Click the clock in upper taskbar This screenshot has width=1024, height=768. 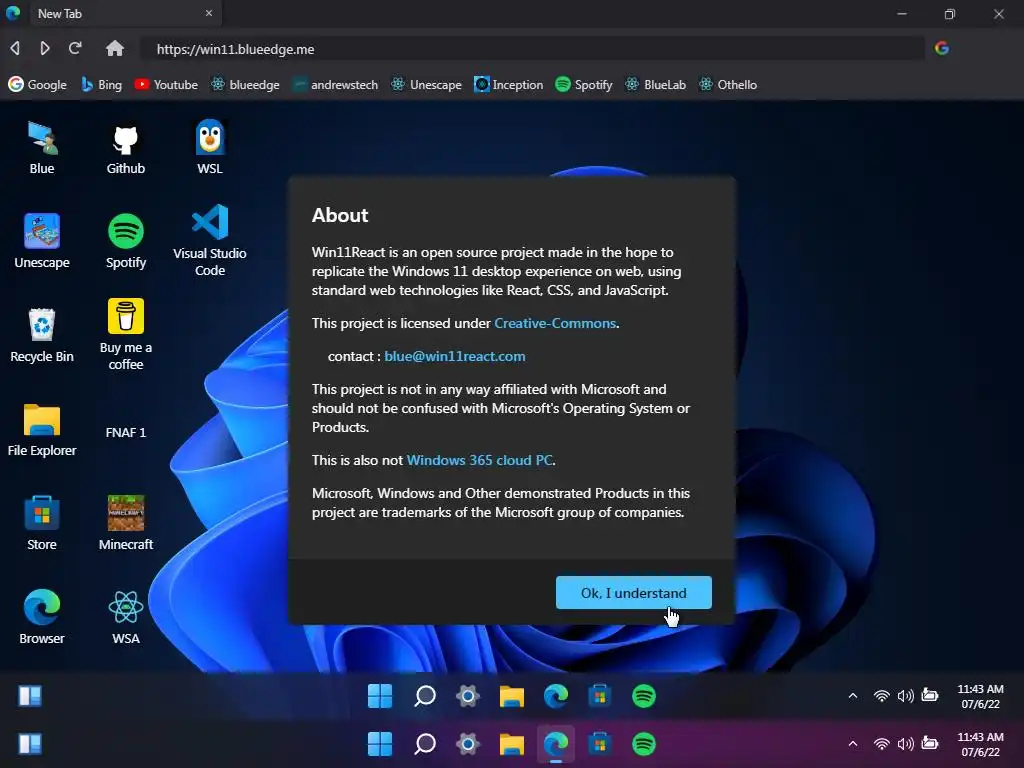coord(980,696)
